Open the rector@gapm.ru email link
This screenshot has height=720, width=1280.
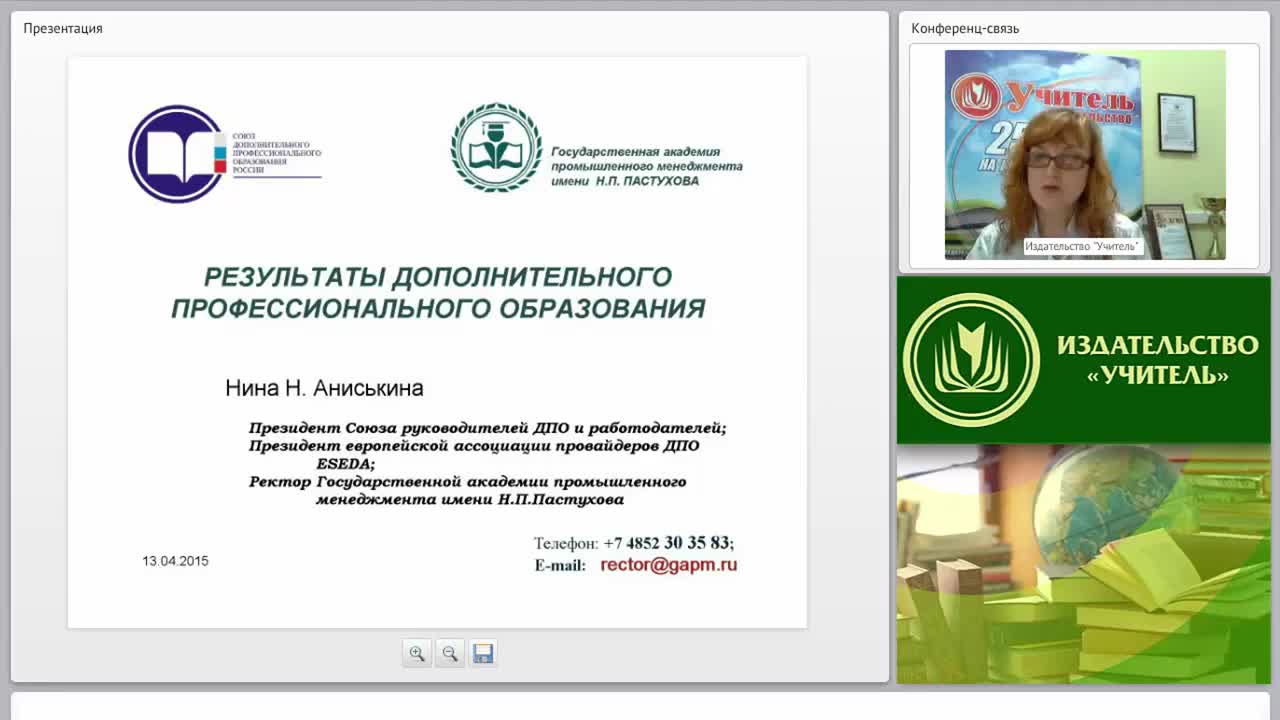point(668,565)
